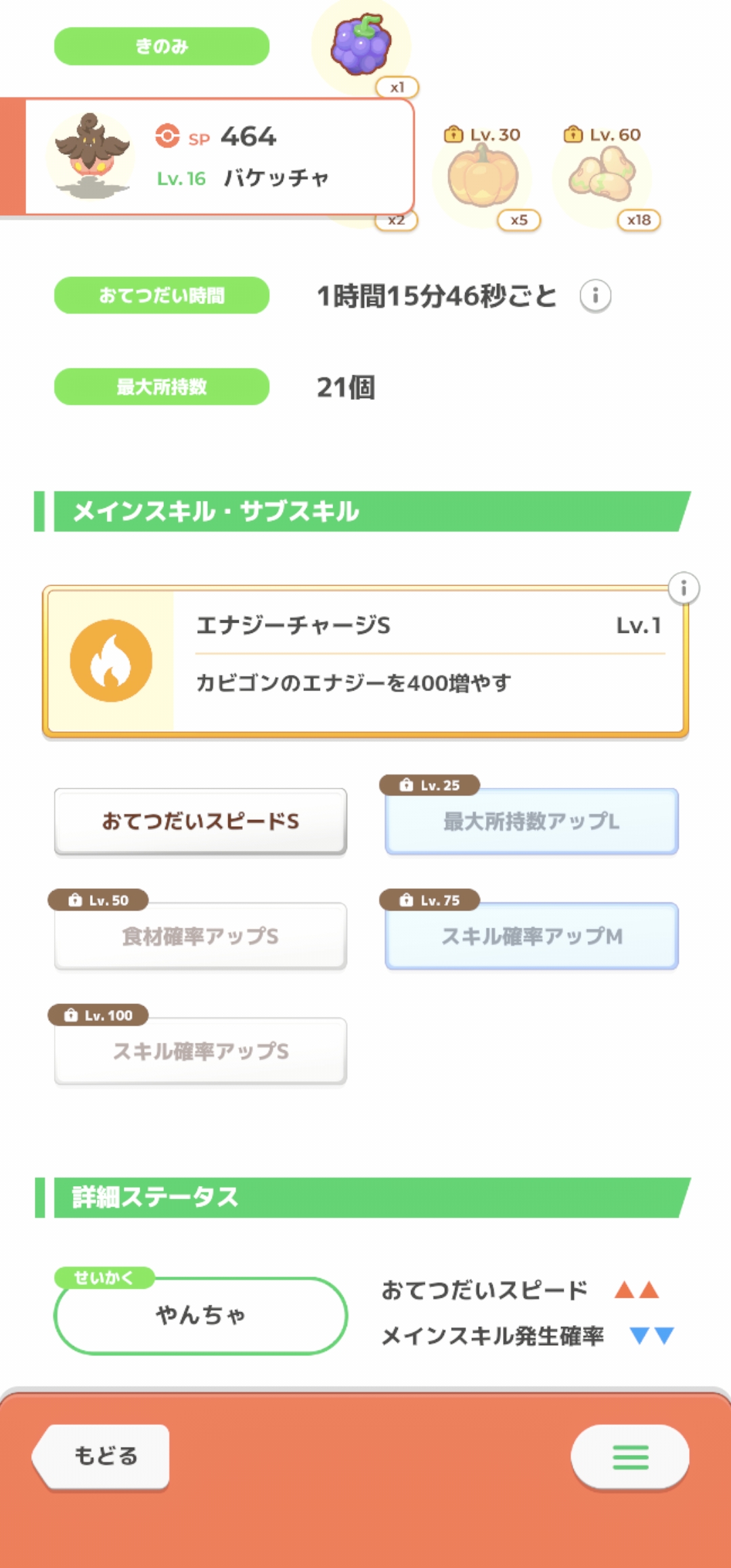Viewport: 731px width, 1568px height.
Task: Tap locked スキル確率アップM sub skill
Action: (x=531, y=936)
